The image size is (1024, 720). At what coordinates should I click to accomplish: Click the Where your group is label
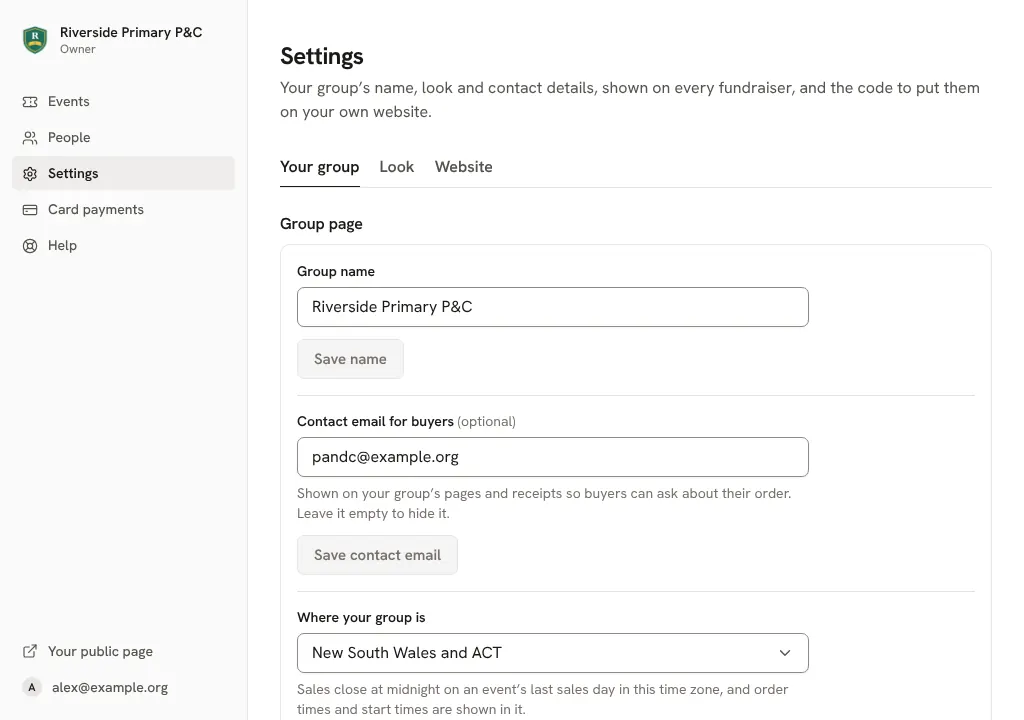[361, 617]
